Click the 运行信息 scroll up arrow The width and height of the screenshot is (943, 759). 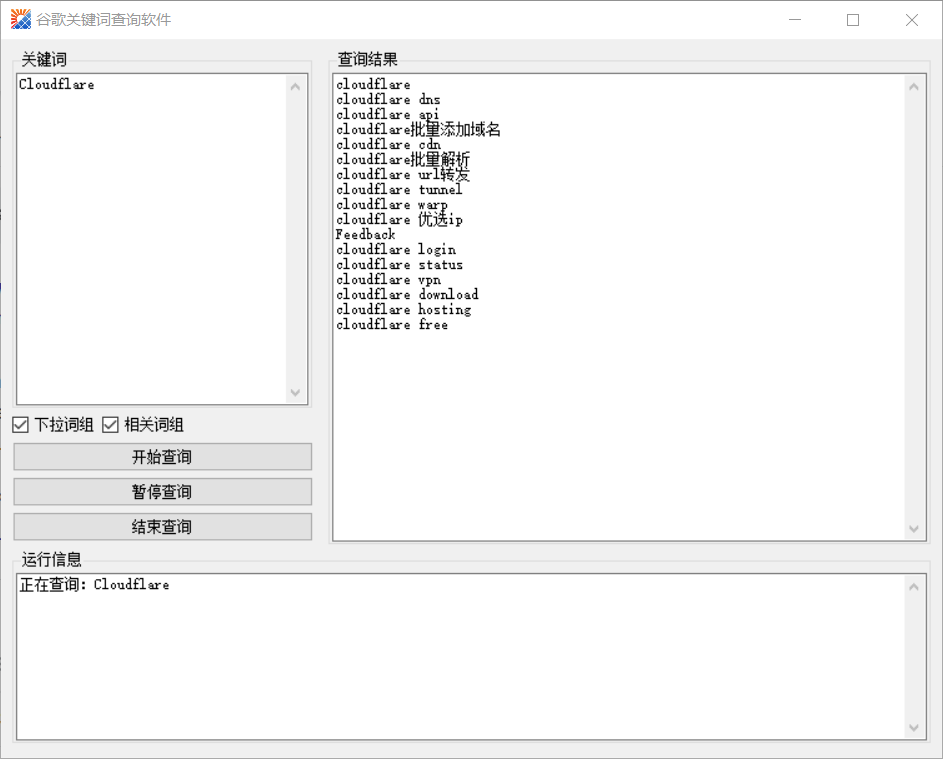click(x=914, y=586)
